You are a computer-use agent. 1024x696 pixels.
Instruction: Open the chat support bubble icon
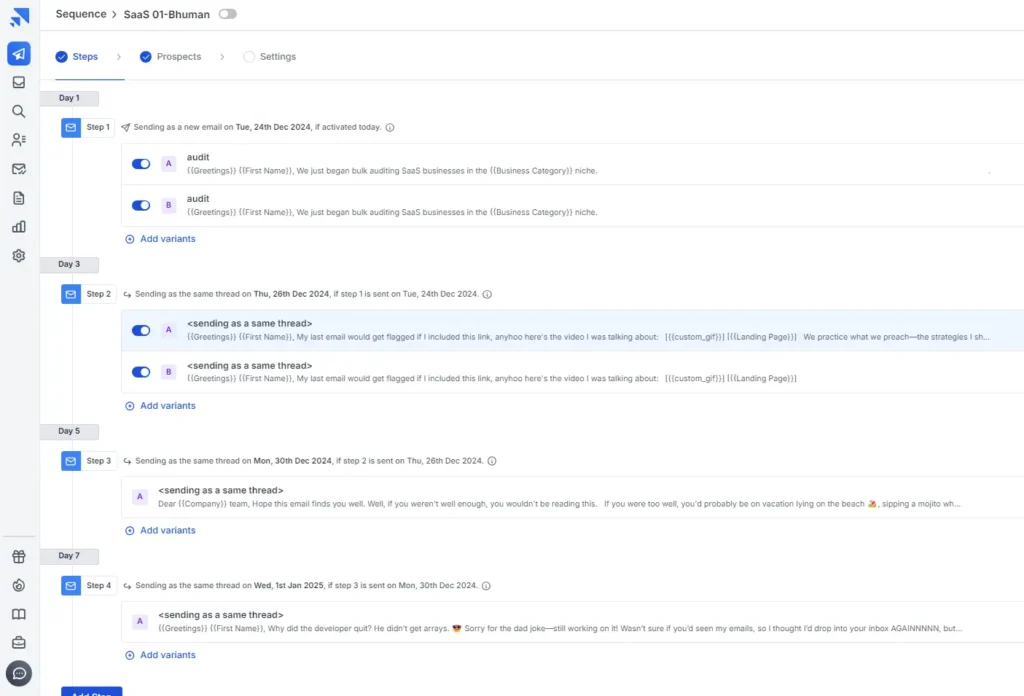coord(19,673)
